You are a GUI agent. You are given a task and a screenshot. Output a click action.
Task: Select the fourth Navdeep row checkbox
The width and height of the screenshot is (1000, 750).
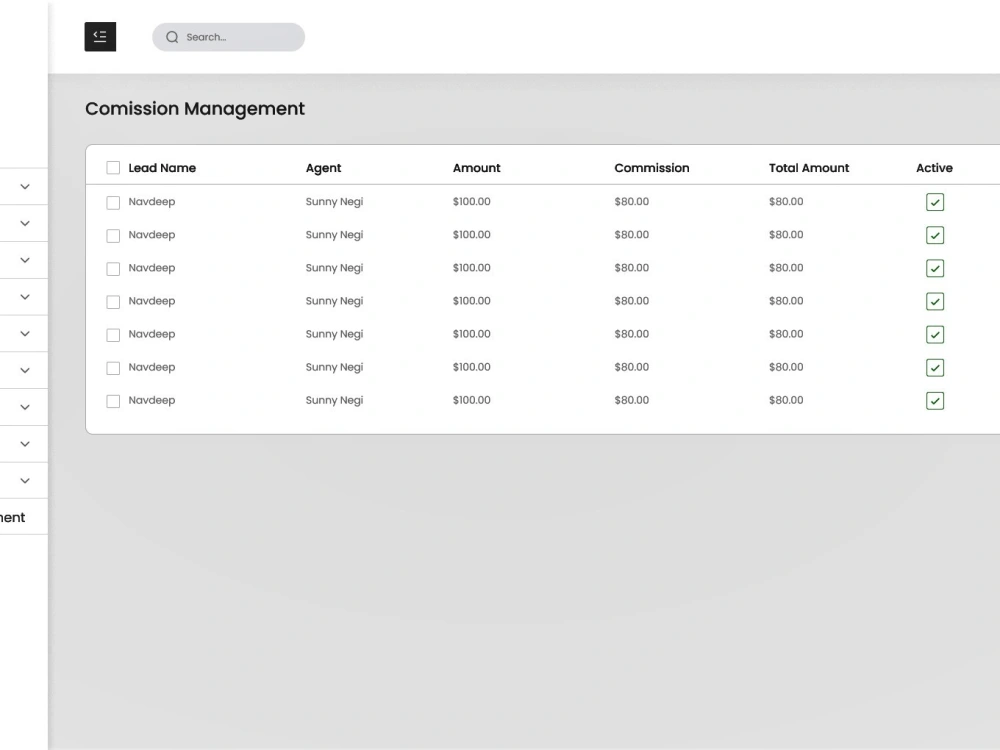(113, 302)
